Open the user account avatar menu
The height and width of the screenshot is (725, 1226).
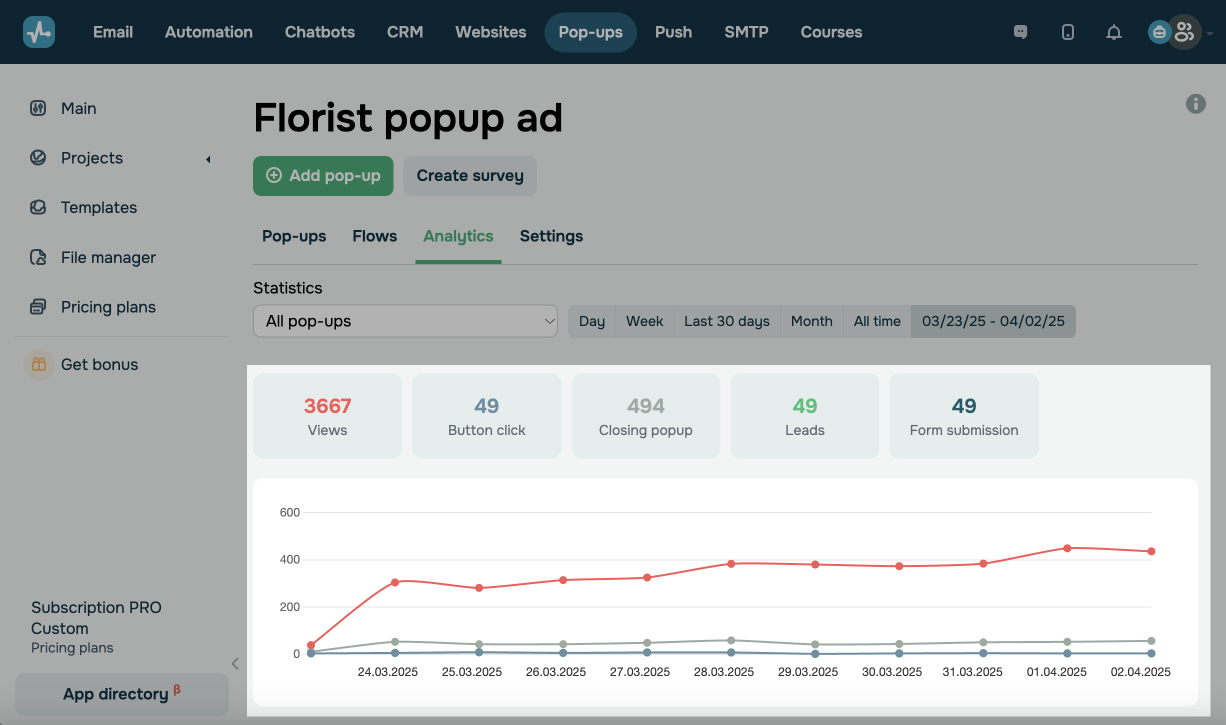[x=1183, y=32]
